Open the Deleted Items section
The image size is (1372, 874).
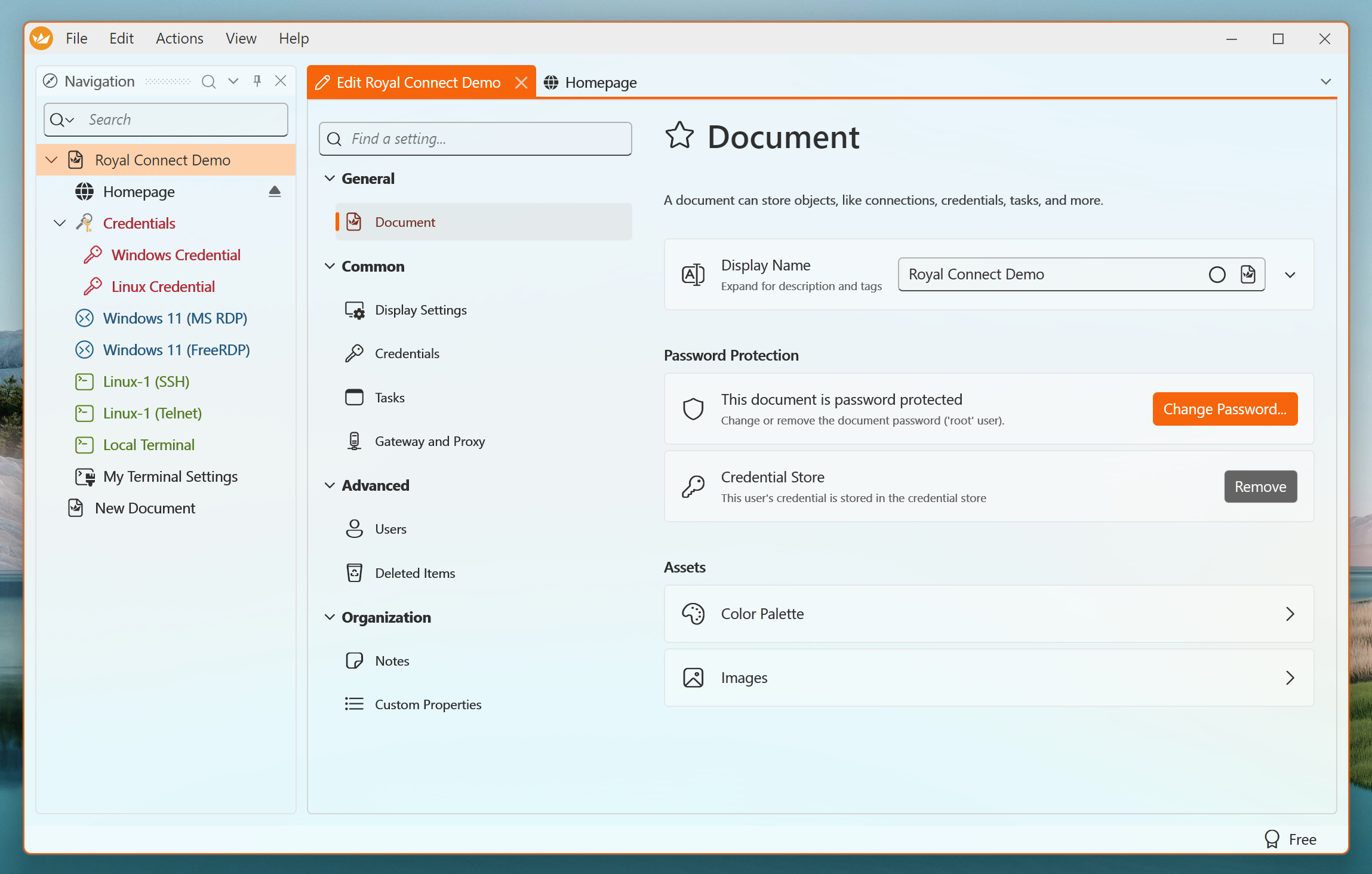pyautogui.click(x=414, y=573)
